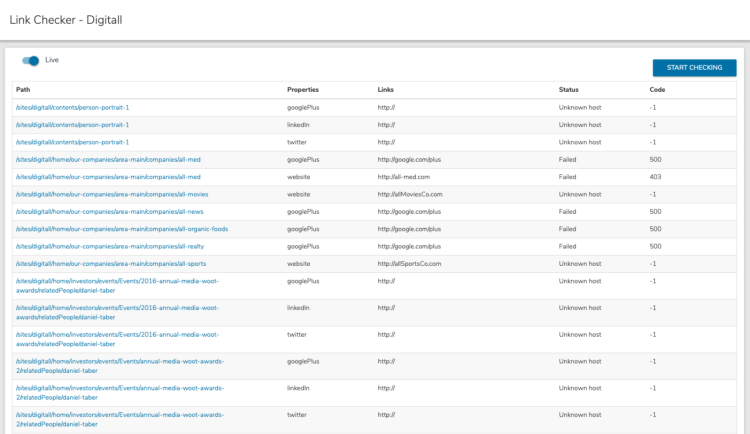The height and width of the screenshot is (434, 750).
Task: Select the 403 status code cell
Action: pos(655,177)
